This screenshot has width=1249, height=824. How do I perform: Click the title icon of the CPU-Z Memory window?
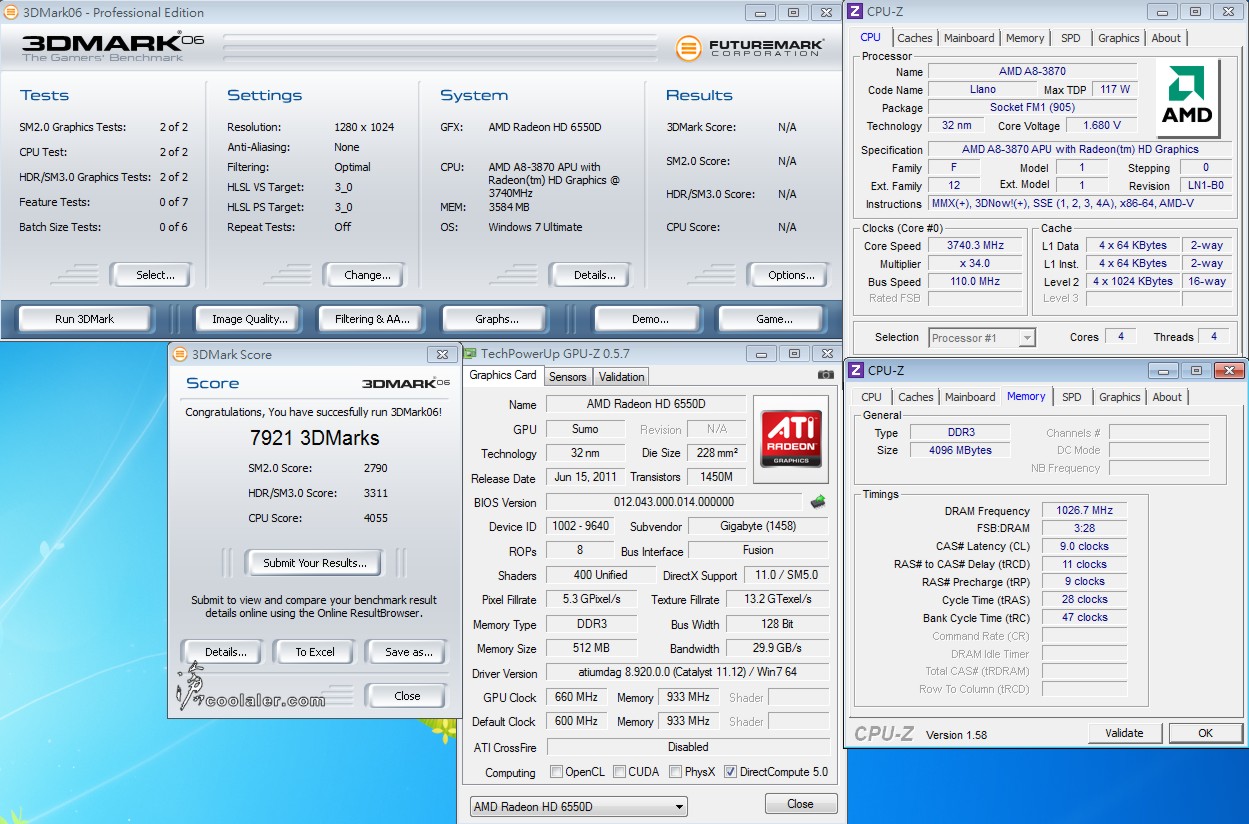tap(856, 371)
